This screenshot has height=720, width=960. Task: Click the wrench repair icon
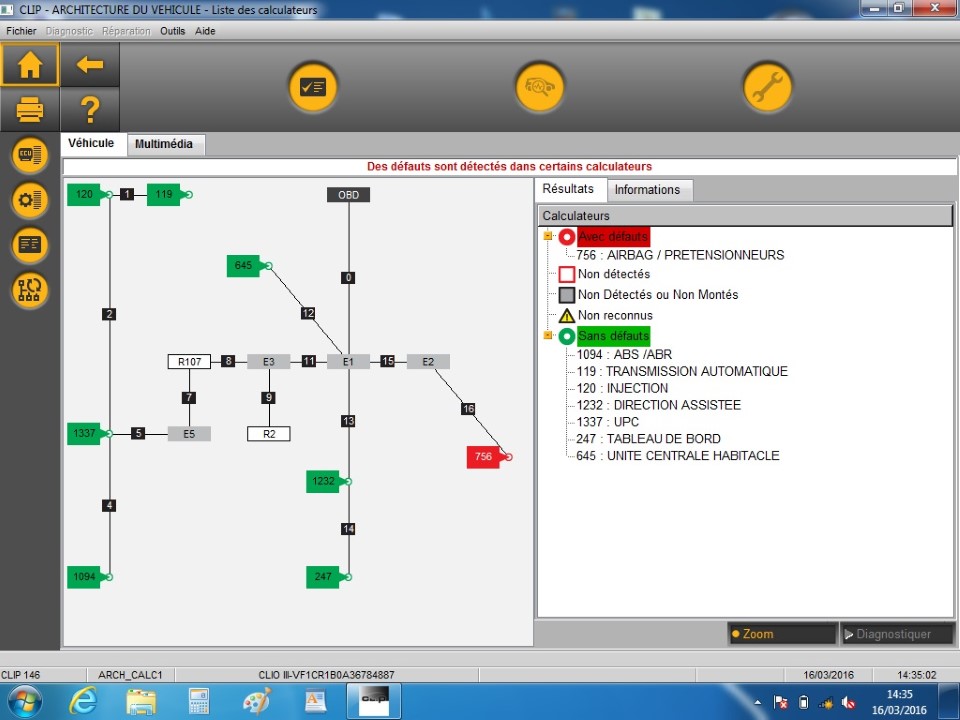click(x=767, y=87)
